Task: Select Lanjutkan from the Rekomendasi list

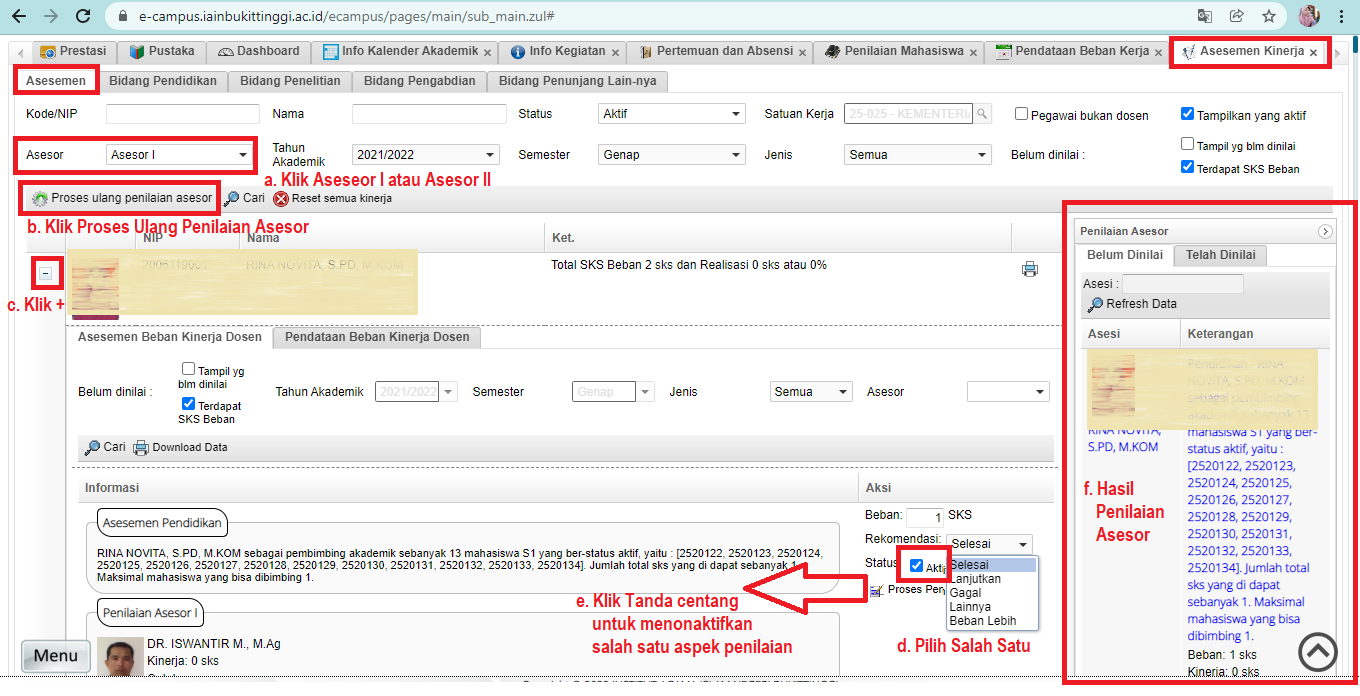Action: 975,579
